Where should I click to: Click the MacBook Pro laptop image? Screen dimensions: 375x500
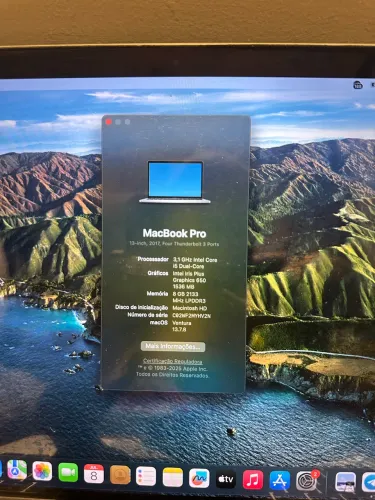coord(175,182)
